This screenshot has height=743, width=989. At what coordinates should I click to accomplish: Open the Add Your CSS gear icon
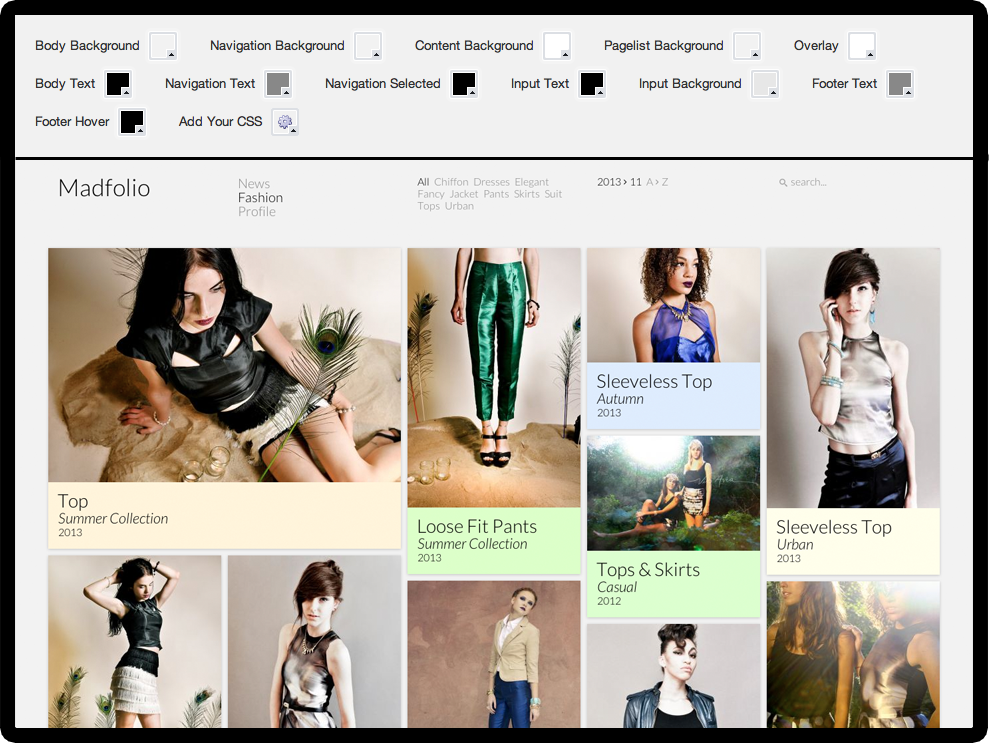coord(285,122)
